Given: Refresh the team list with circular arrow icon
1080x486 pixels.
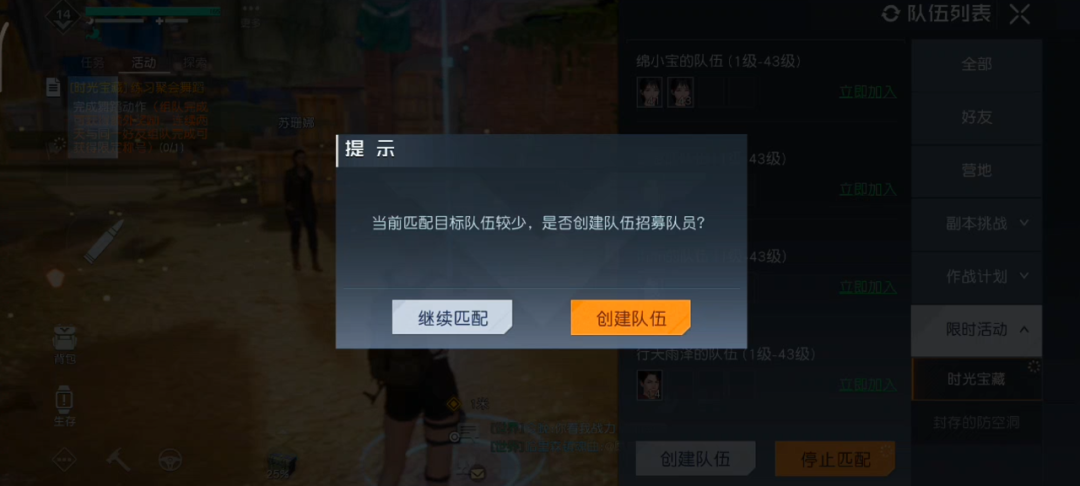Looking at the screenshot, I should pyautogui.click(x=891, y=14).
